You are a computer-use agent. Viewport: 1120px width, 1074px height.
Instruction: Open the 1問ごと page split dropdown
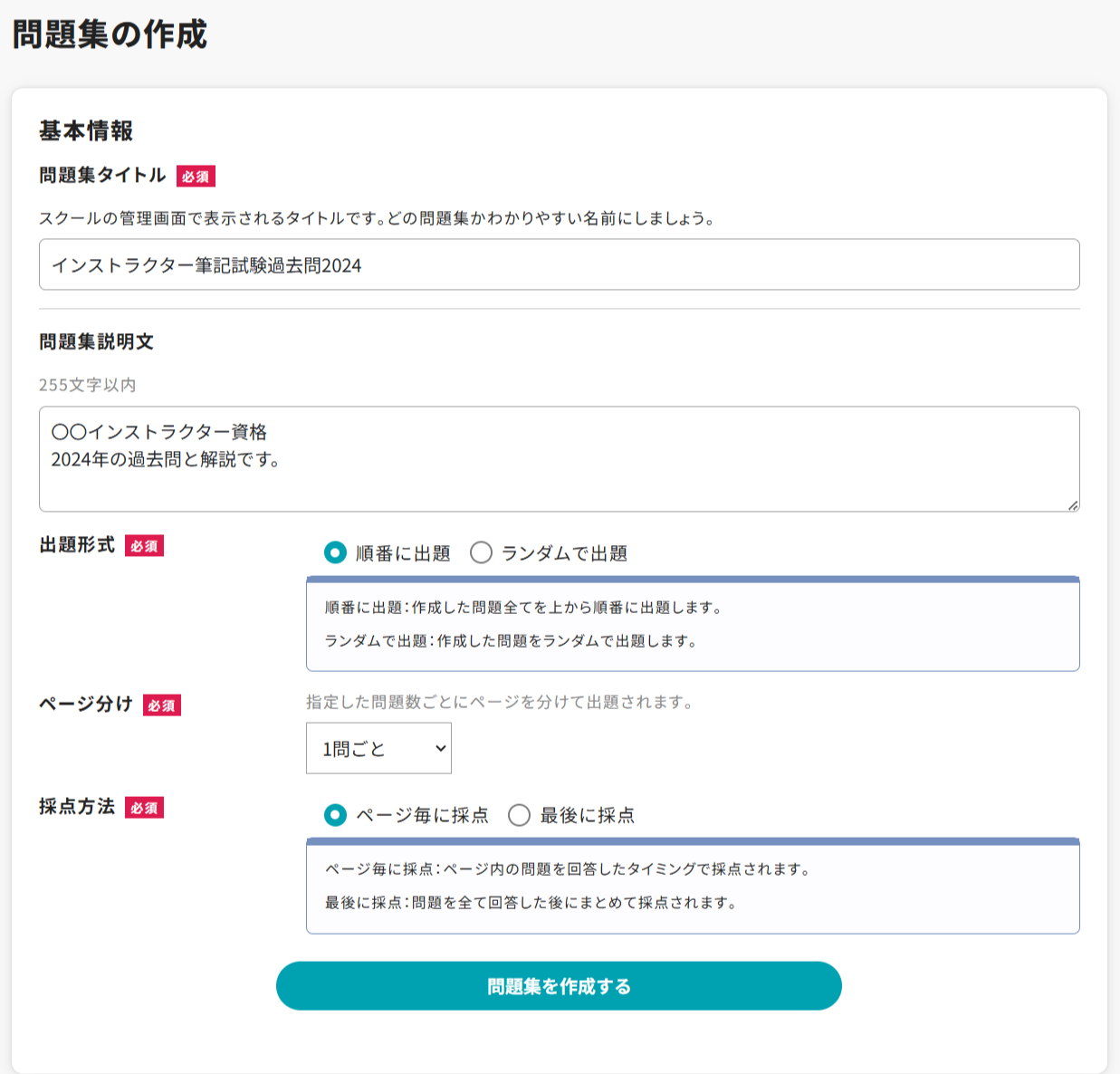coord(378,748)
